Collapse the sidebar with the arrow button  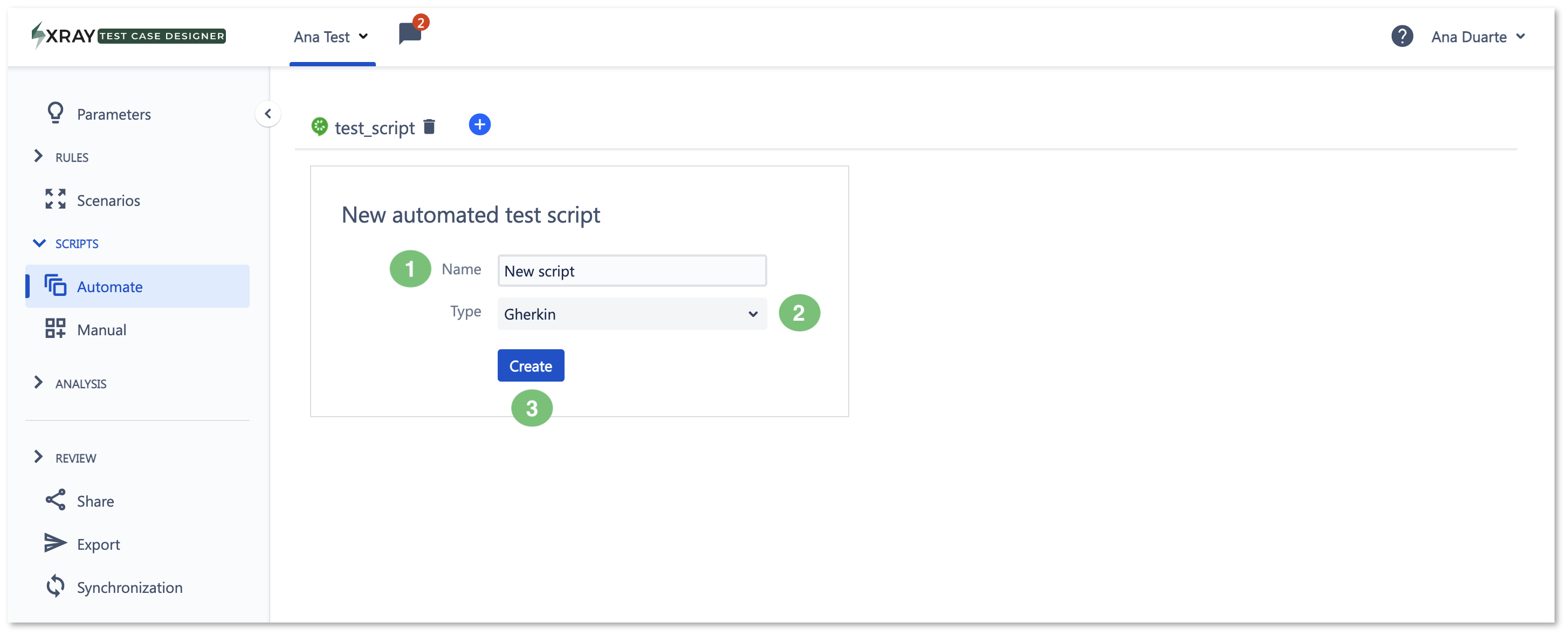click(268, 114)
